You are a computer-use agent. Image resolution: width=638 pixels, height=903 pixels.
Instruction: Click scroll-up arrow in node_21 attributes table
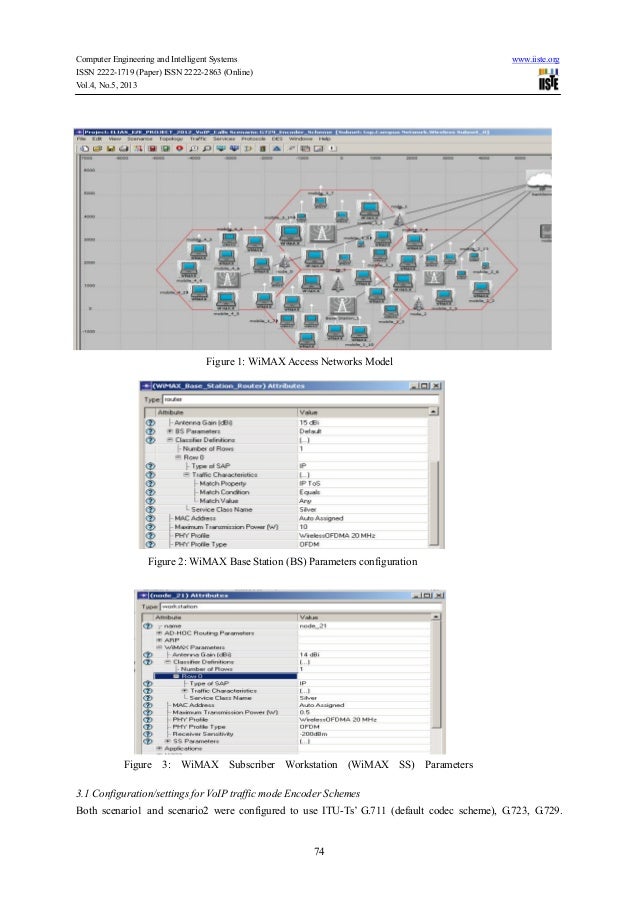pyautogui.click(x=436, y=617)
